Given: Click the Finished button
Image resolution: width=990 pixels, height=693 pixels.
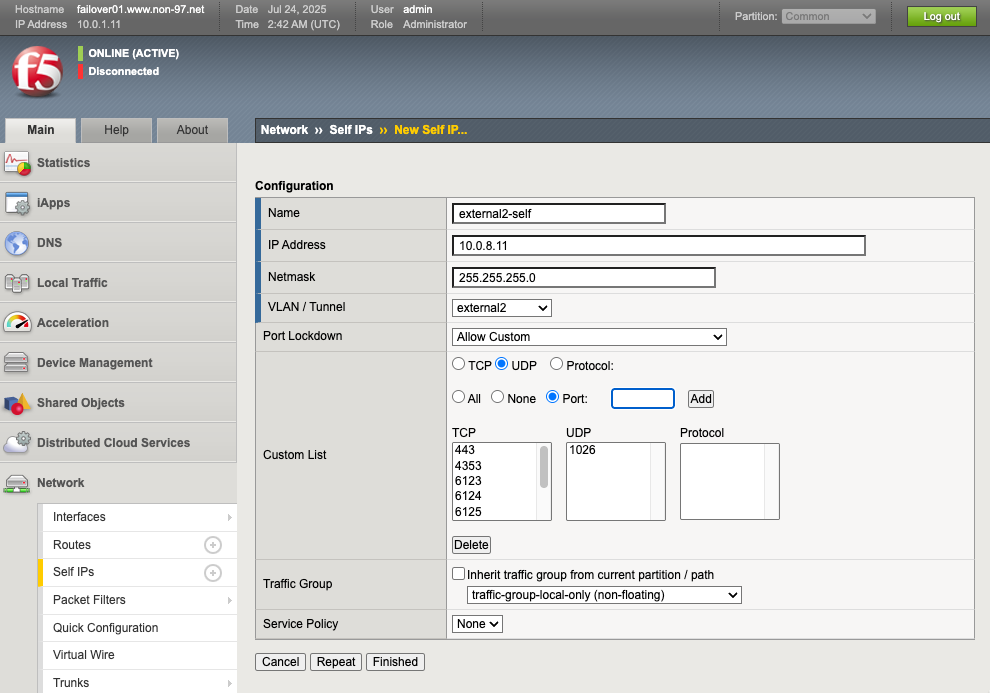Looking at the screenshot, I should (x=395, y=662).
